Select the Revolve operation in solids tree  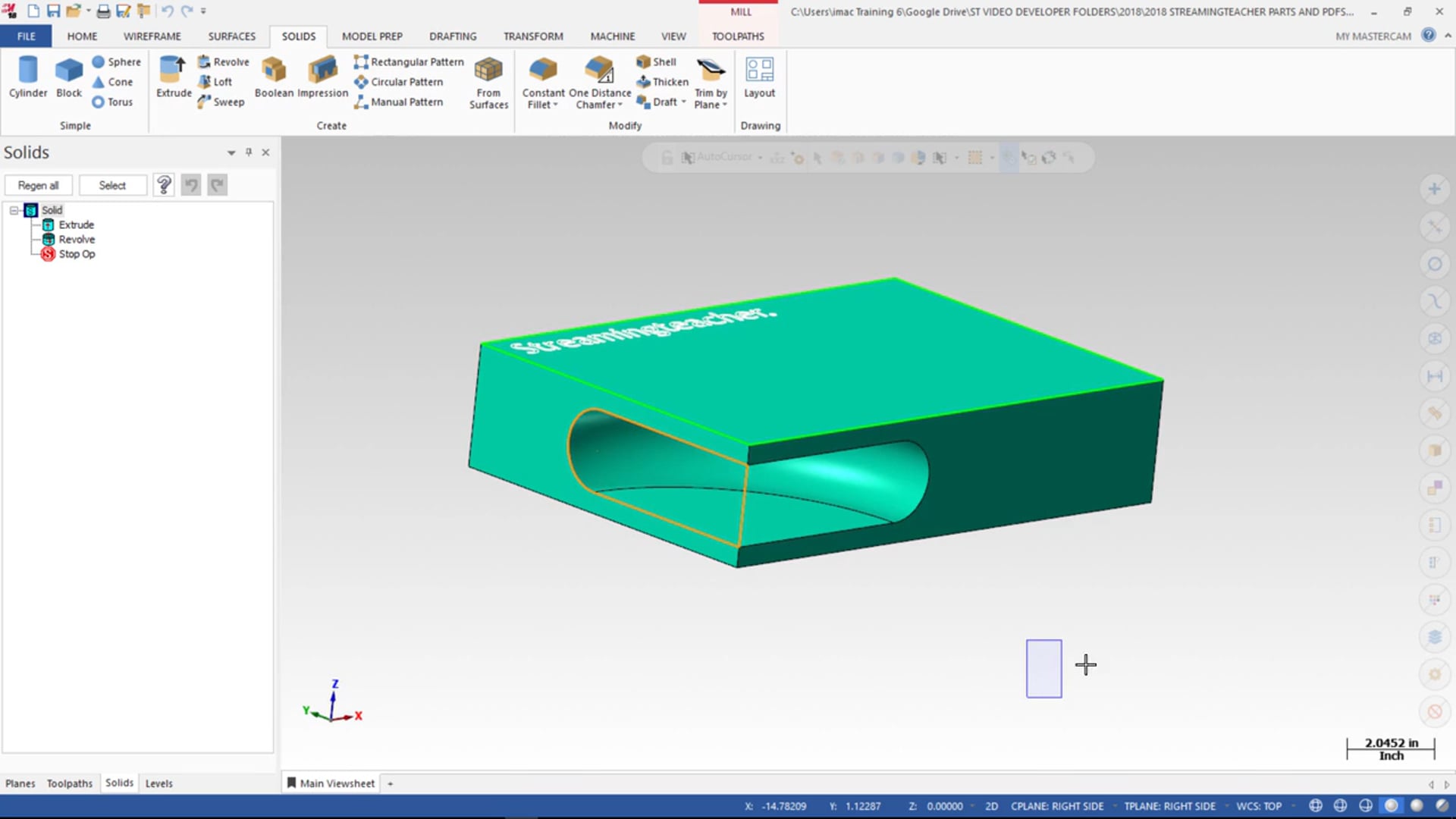point(77,239)
